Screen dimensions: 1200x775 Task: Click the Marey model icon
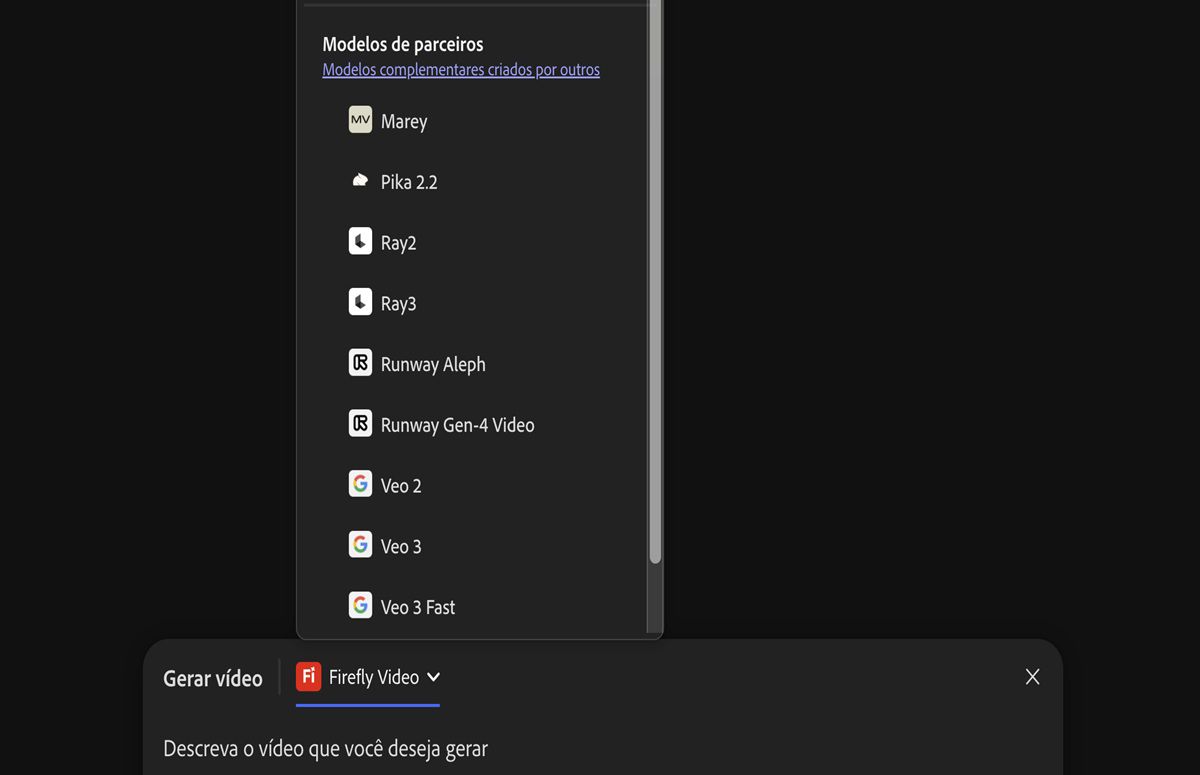point(360,120)
